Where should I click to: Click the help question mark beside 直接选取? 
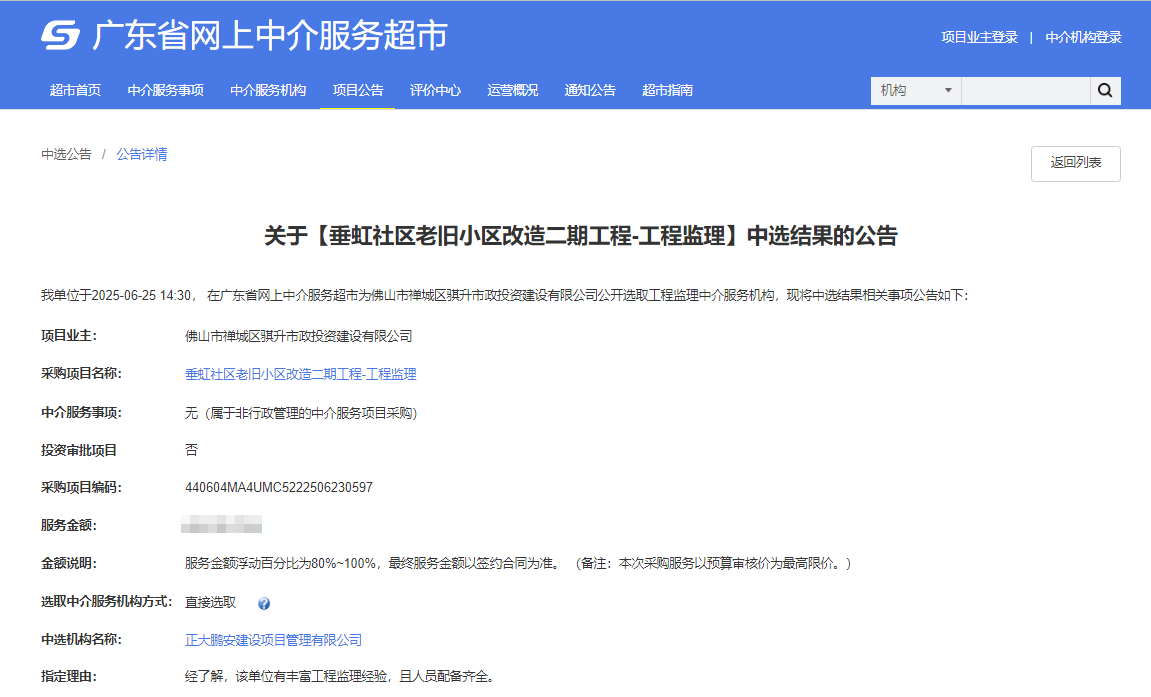264,603
